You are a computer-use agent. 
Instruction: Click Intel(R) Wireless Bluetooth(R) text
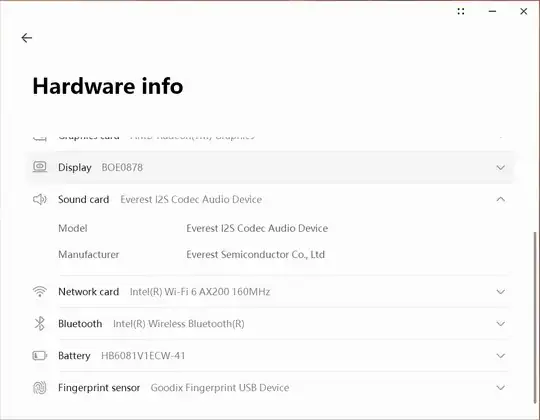pos(179,324)
